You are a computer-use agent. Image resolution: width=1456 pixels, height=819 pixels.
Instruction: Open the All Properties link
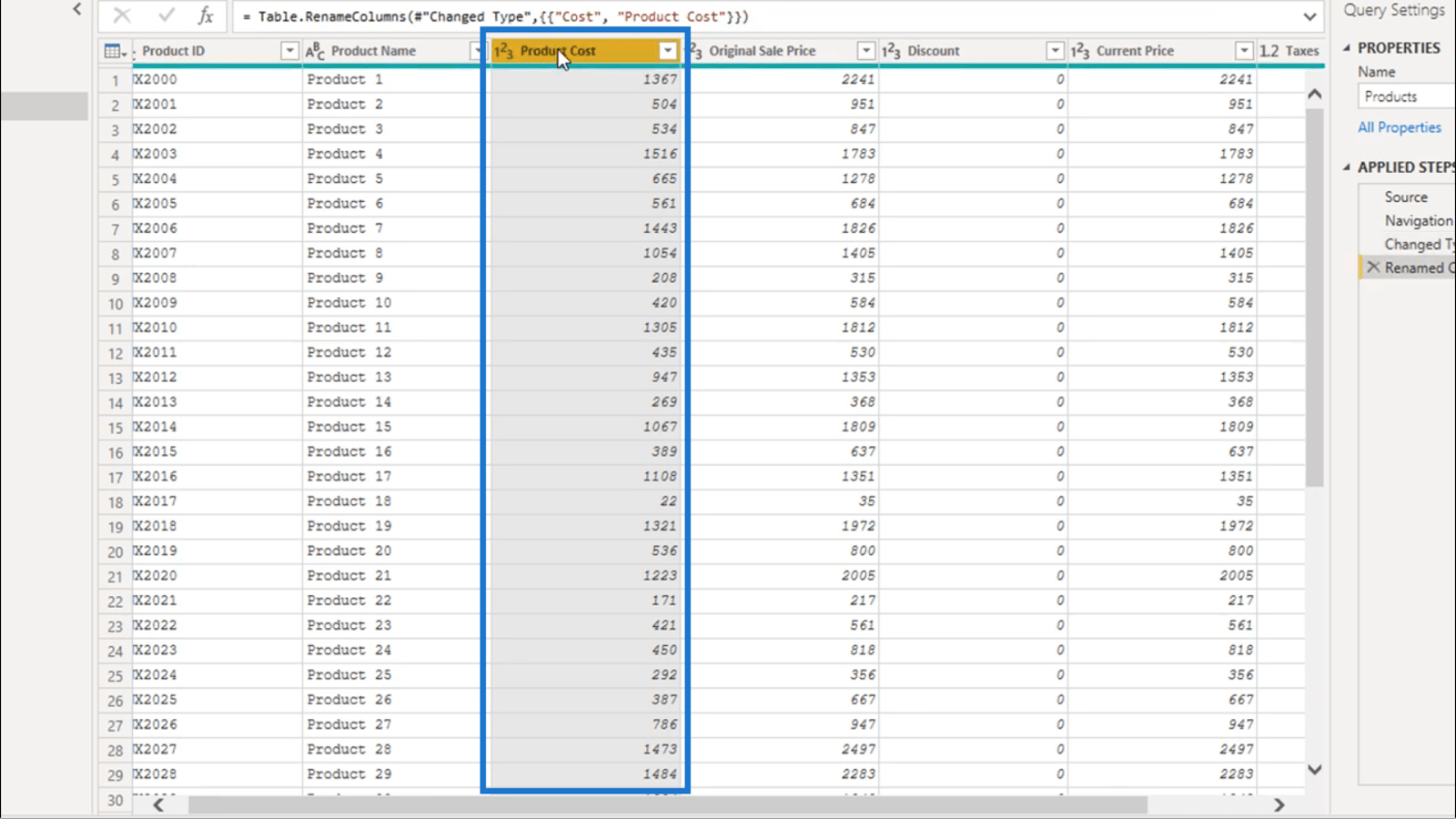1400,127
